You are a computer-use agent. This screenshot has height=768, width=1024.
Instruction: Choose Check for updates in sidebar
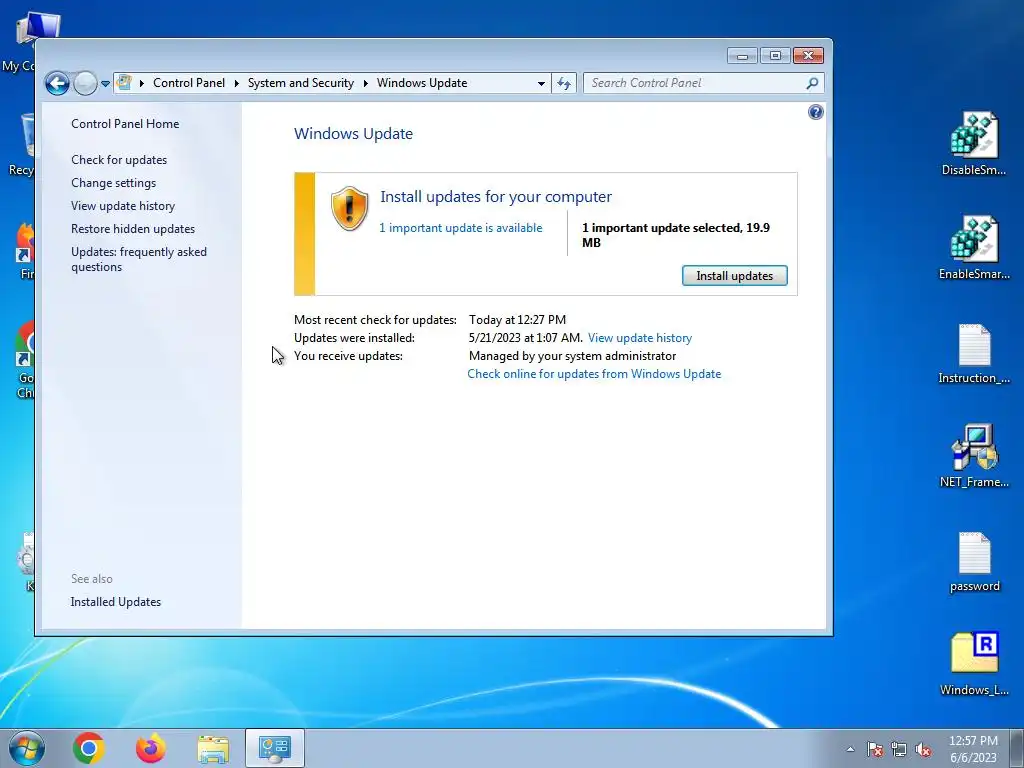point(119,160)
